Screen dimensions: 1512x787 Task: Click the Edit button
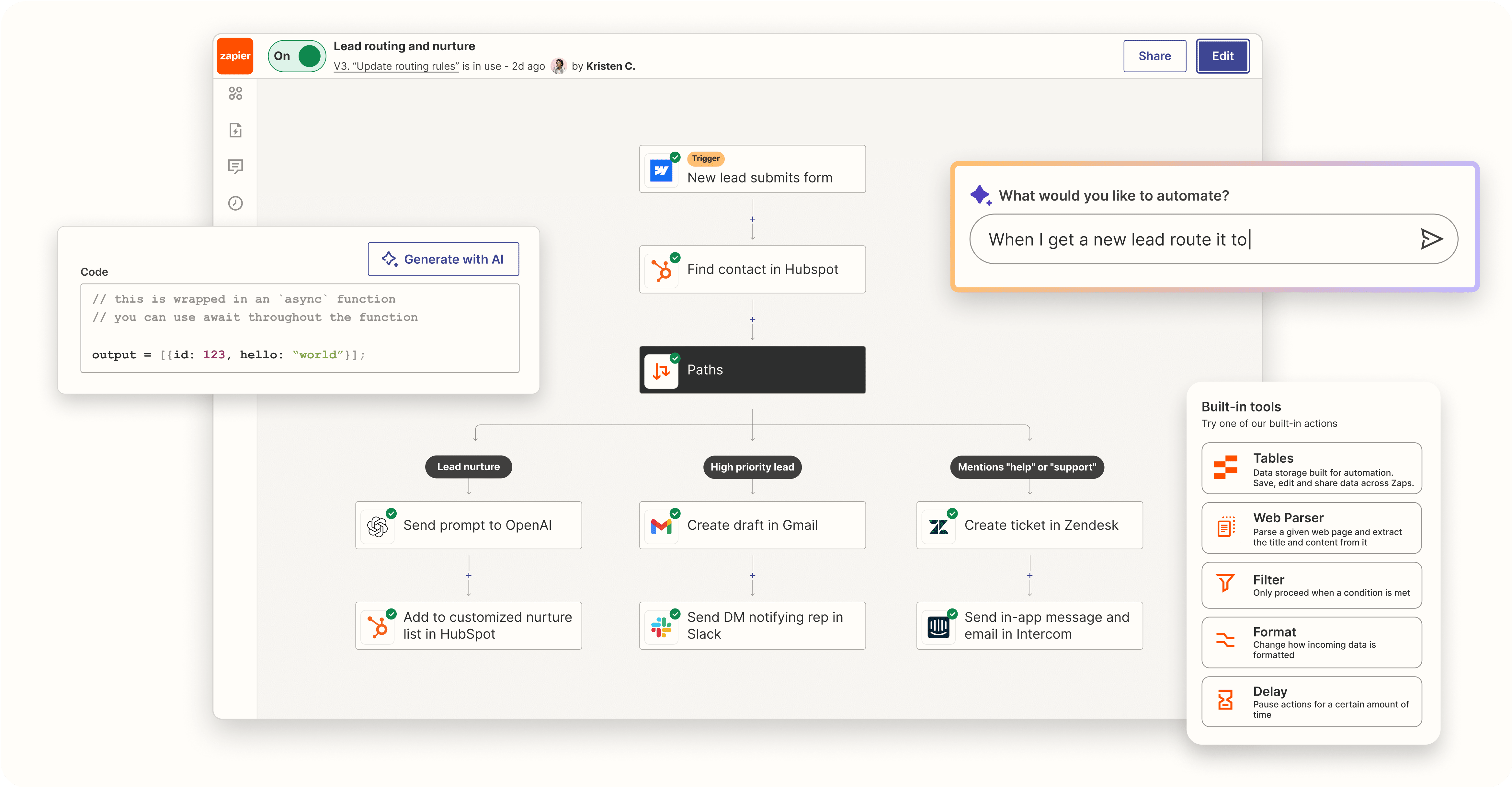coord(1222,56)
